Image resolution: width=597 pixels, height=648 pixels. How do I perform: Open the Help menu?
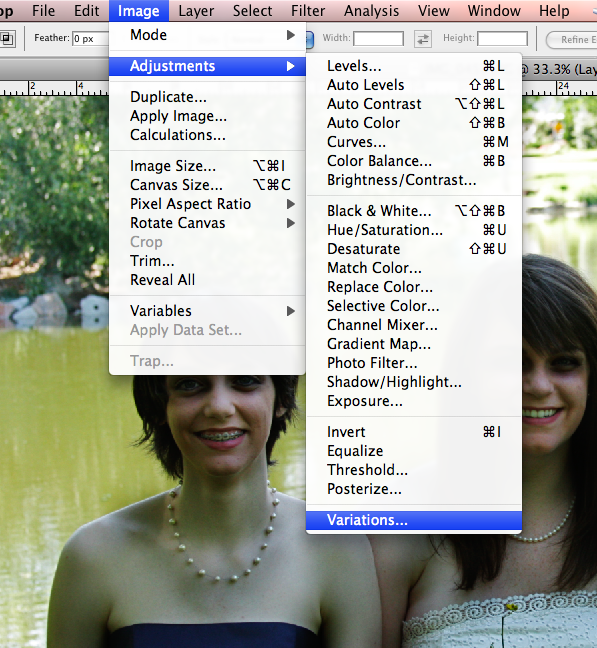[x=554, y=11]
